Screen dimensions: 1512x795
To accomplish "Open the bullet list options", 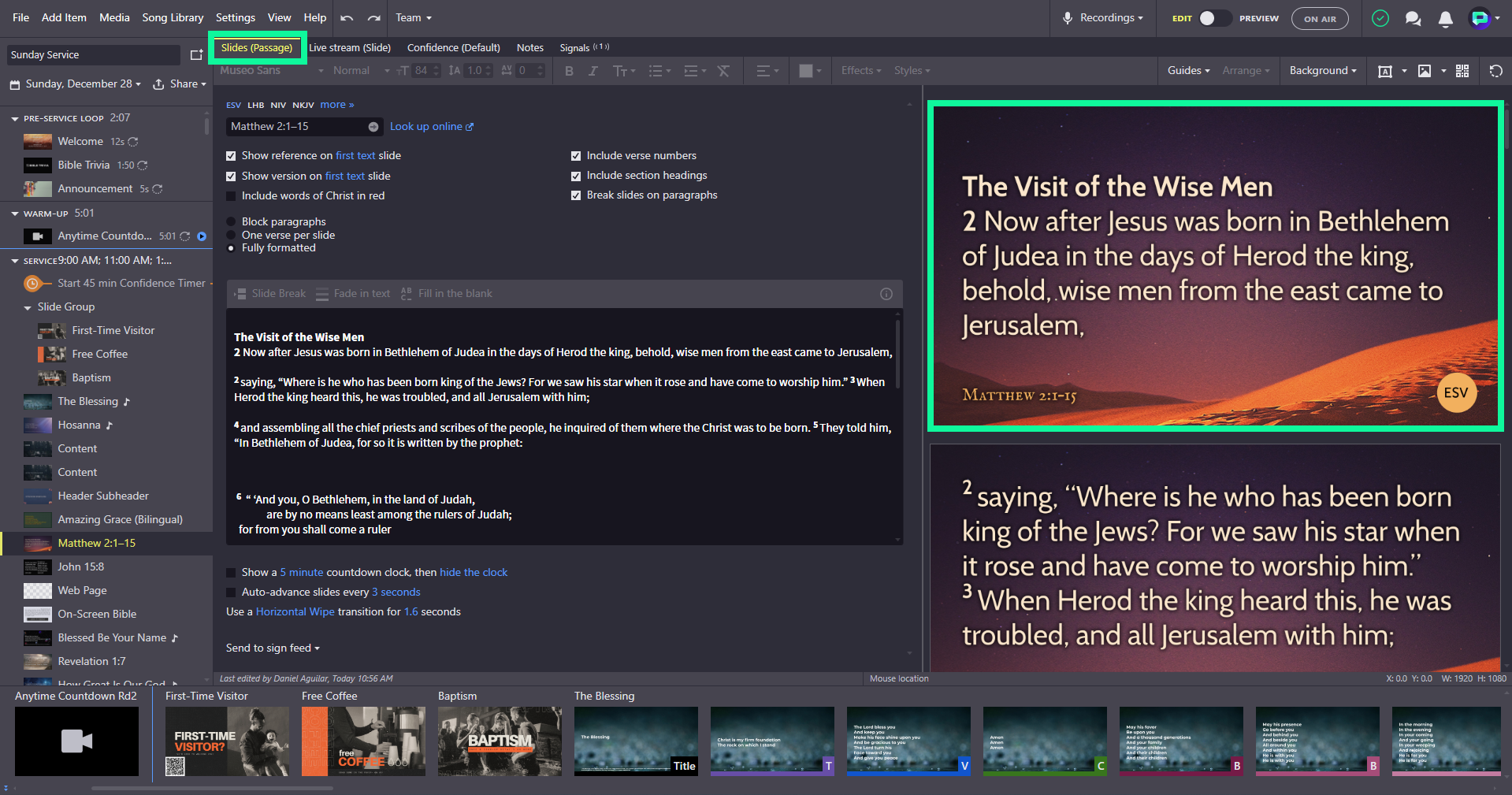I will [x=659, y=71].
